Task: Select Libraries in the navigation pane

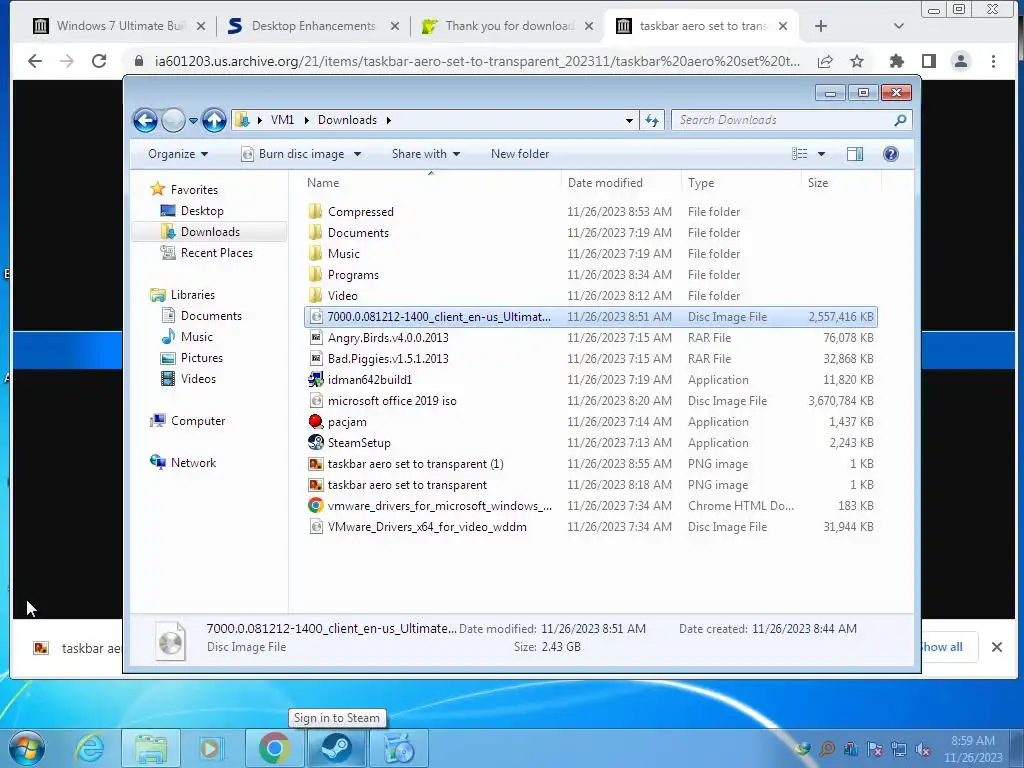Action: pos(193,295)
